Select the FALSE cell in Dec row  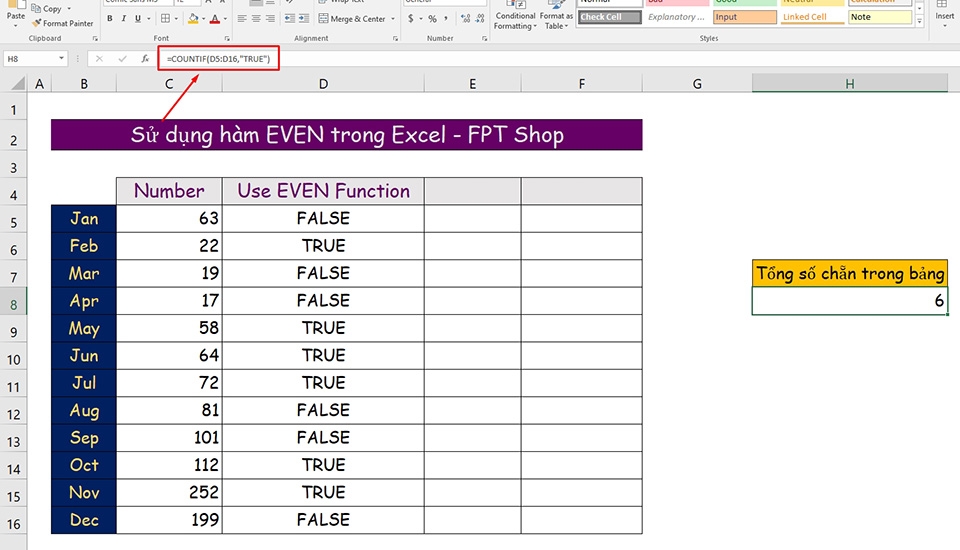click(x=323, y=520)
